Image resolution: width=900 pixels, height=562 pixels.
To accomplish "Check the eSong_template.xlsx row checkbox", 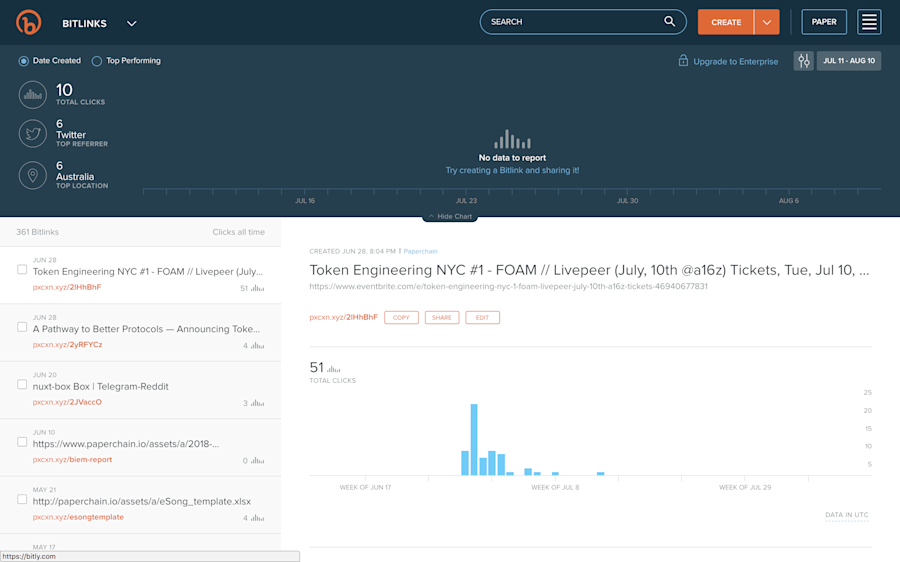I will click(22, 499).
